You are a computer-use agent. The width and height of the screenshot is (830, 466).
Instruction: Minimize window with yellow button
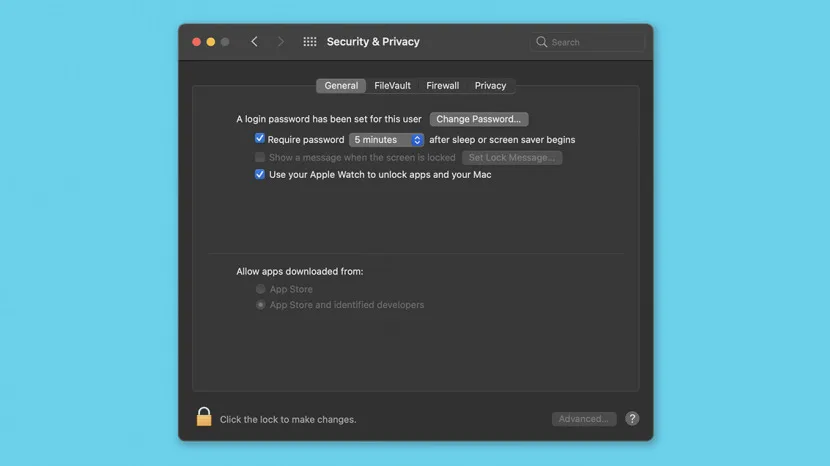coord(211,42)
